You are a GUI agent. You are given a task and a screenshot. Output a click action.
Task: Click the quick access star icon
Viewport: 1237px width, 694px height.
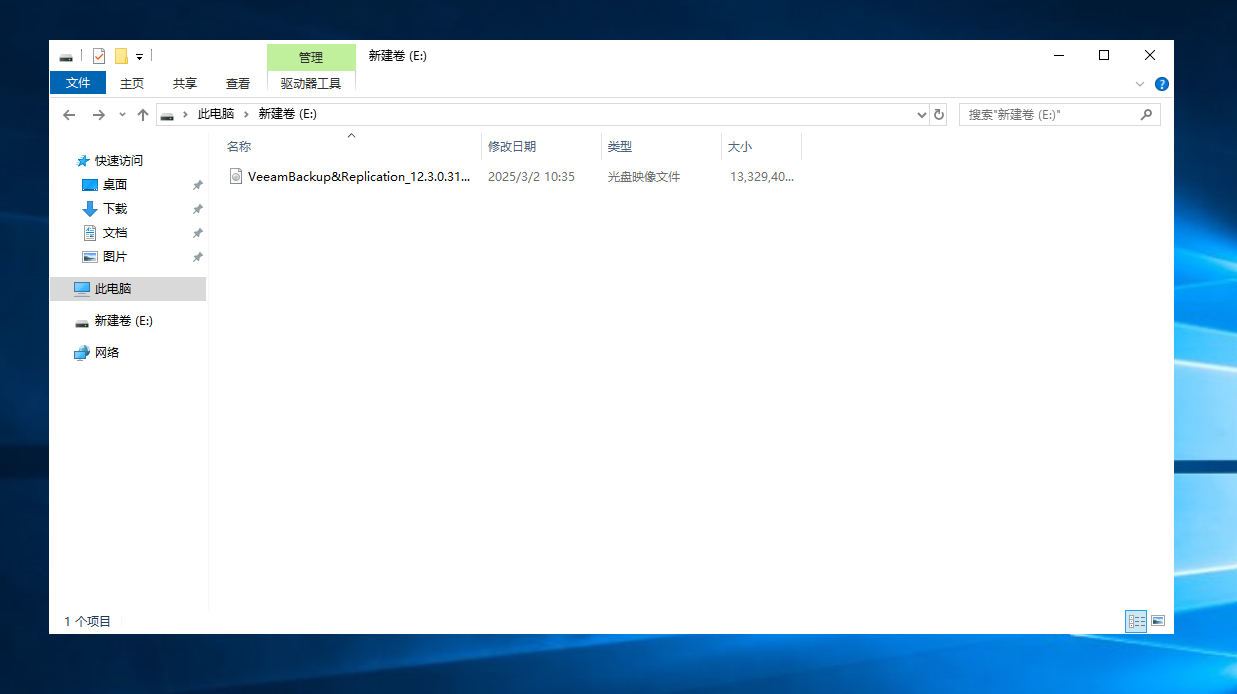(x=82, y=160)
